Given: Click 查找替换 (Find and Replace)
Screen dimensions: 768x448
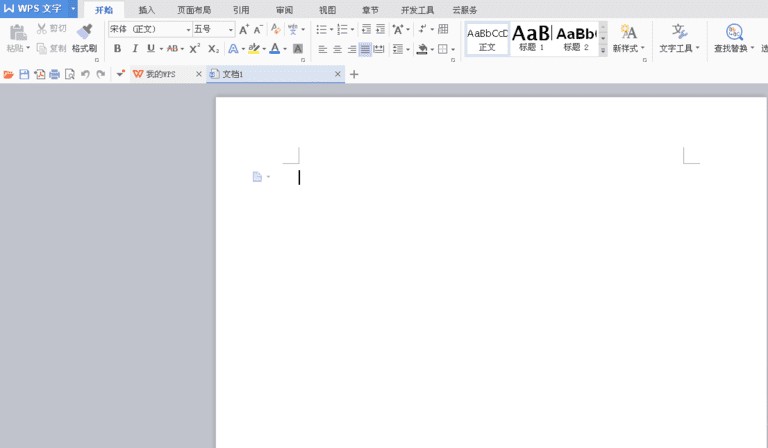Looking at the screenshot, I should click(x=734, y=38).
